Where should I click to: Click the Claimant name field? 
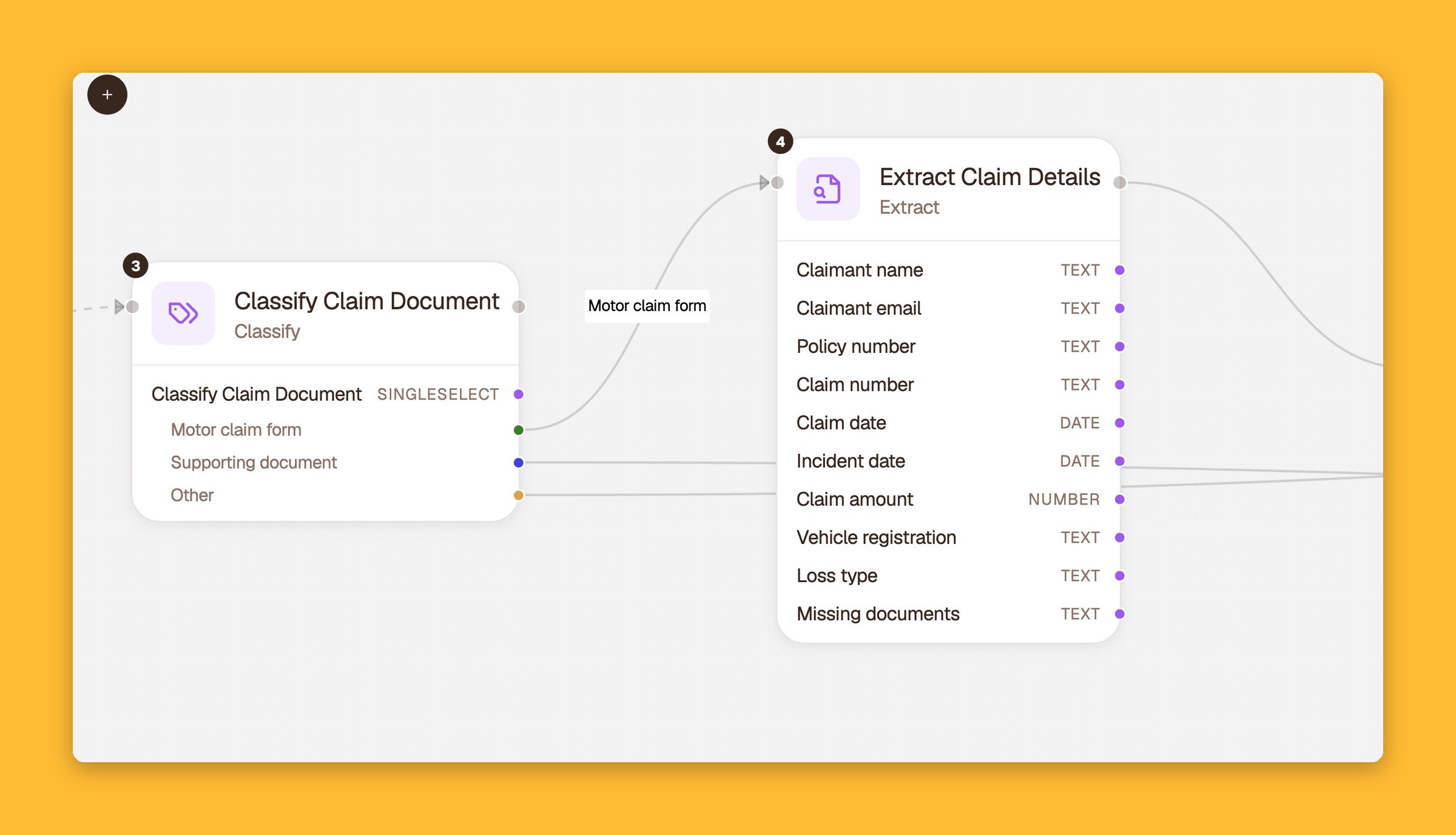948,270
